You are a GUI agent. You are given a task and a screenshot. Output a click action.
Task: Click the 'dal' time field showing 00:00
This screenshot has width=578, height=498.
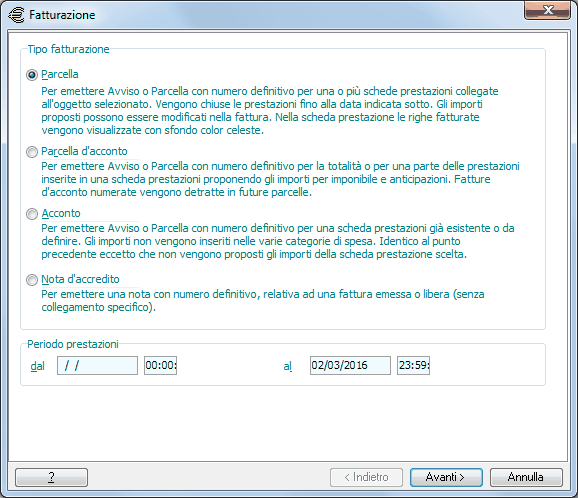160,365
